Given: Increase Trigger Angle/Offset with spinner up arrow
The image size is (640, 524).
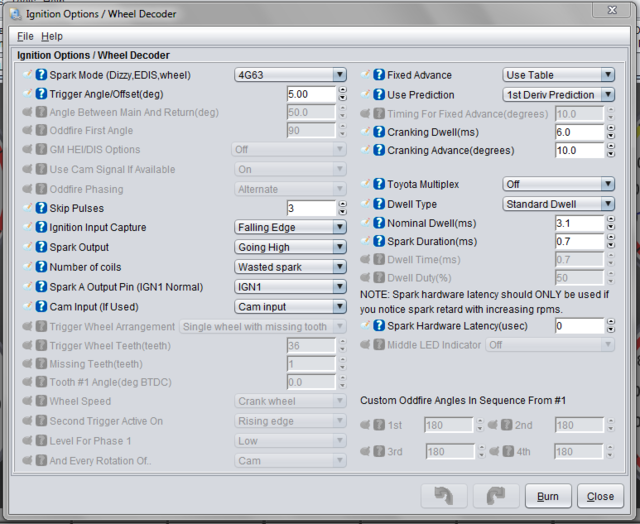Looking at the screenshot, I should (342, 90).
